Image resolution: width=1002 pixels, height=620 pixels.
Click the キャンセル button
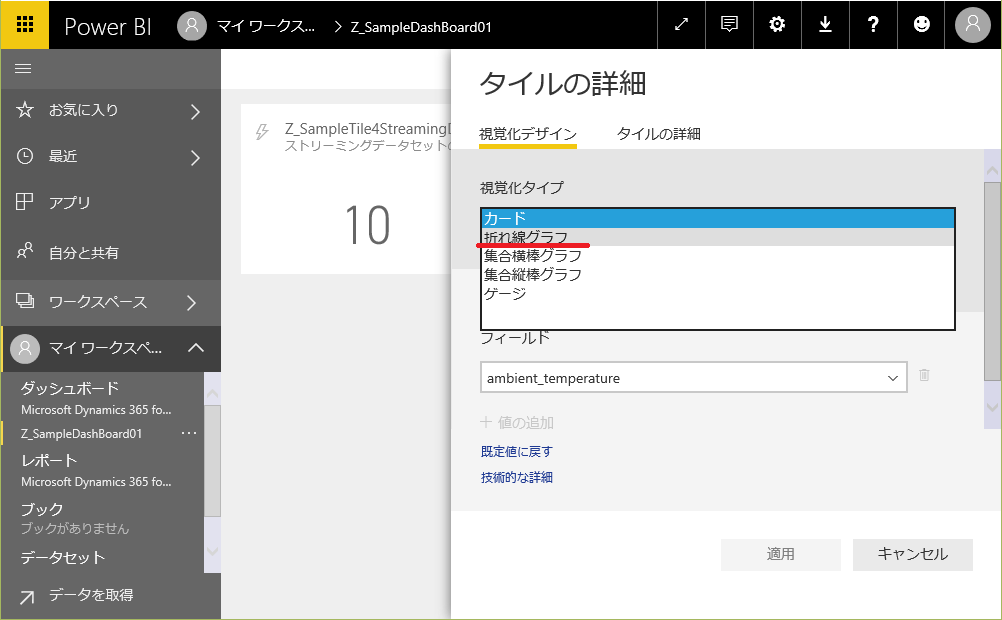[913, 554]
